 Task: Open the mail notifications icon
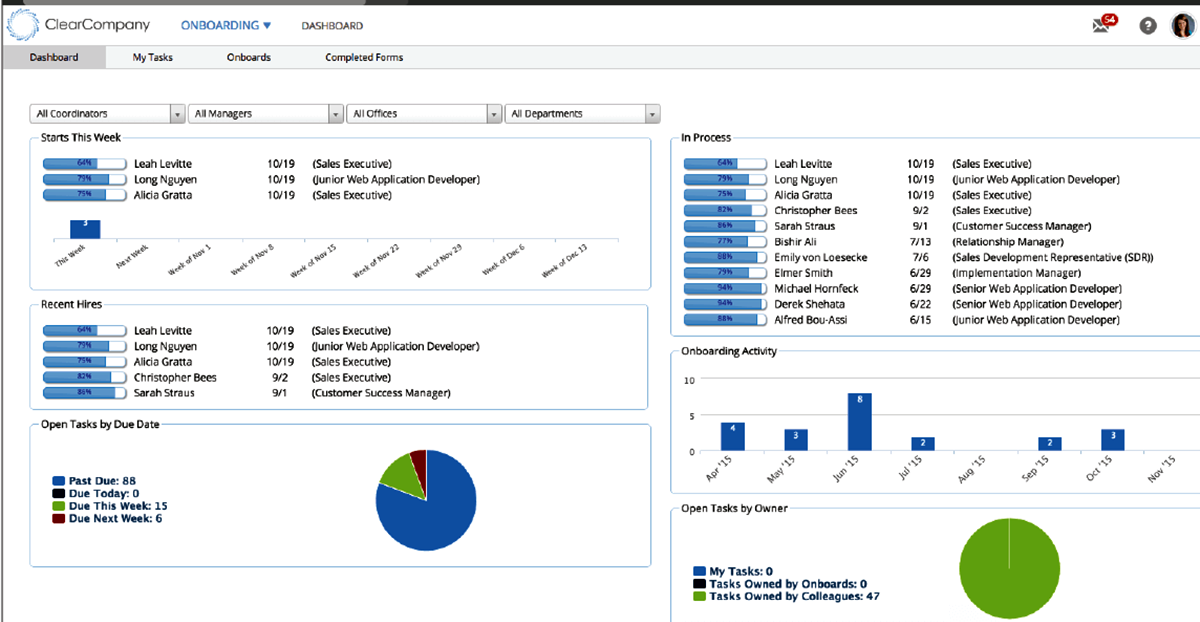coord(1103,25)
